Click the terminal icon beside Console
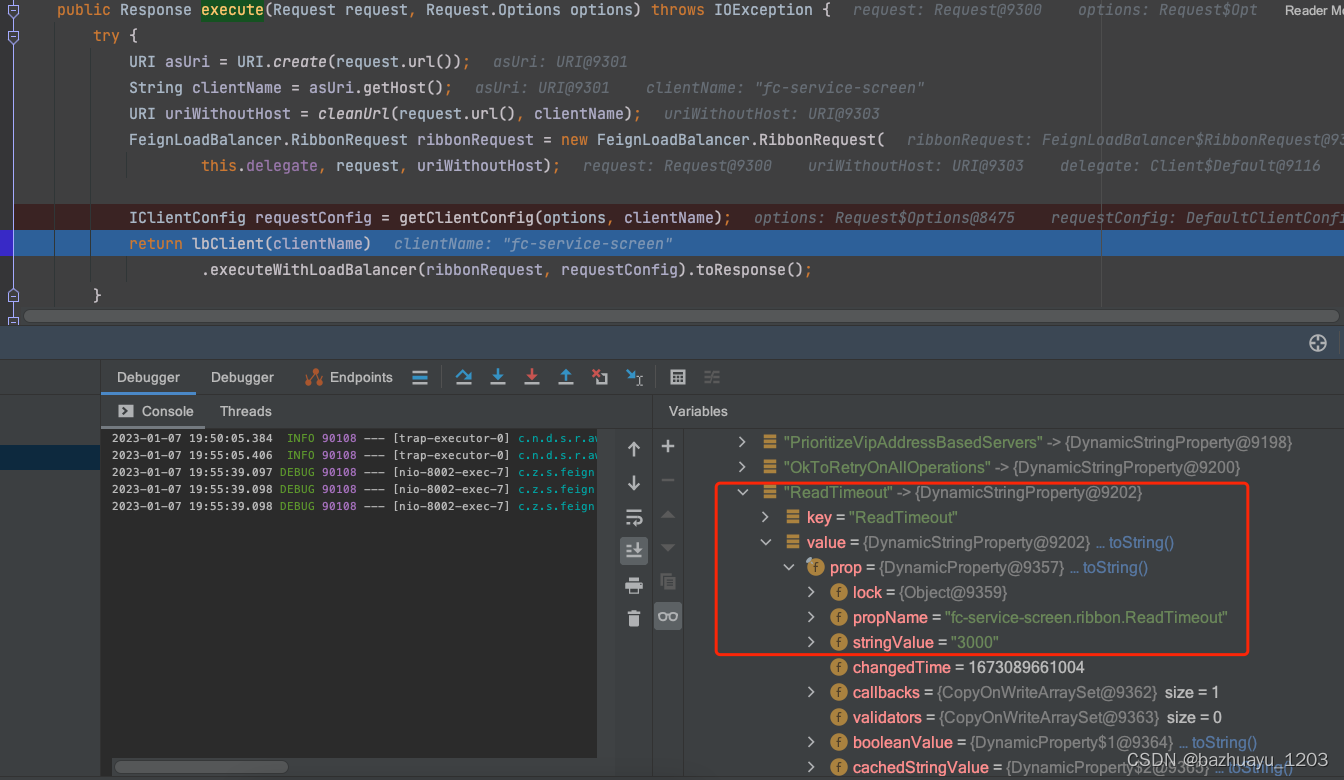Image resolution: width=1344 pixels, height=780 pixels. [126, 411]
